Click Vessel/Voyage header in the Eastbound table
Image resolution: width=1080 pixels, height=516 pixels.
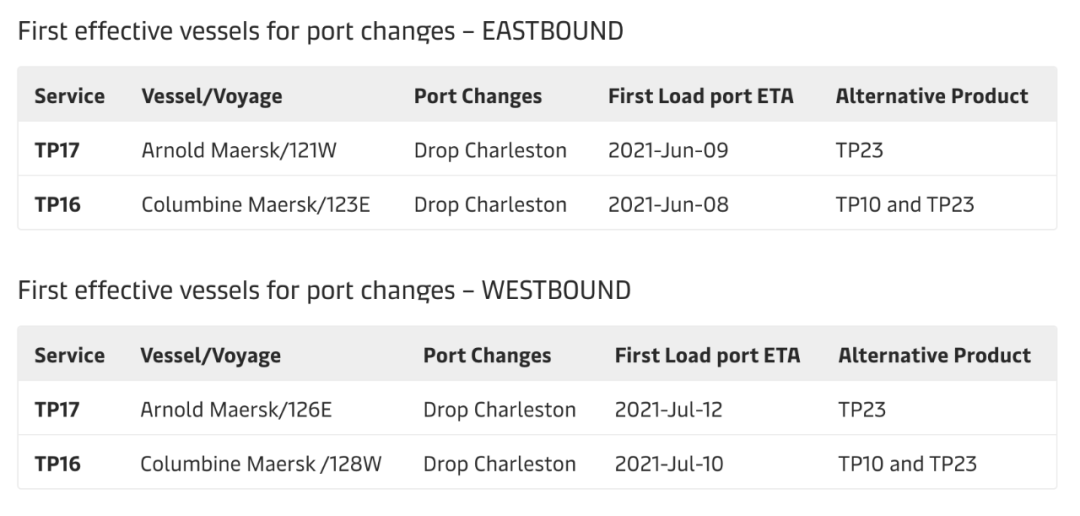(x=211, y=96)
